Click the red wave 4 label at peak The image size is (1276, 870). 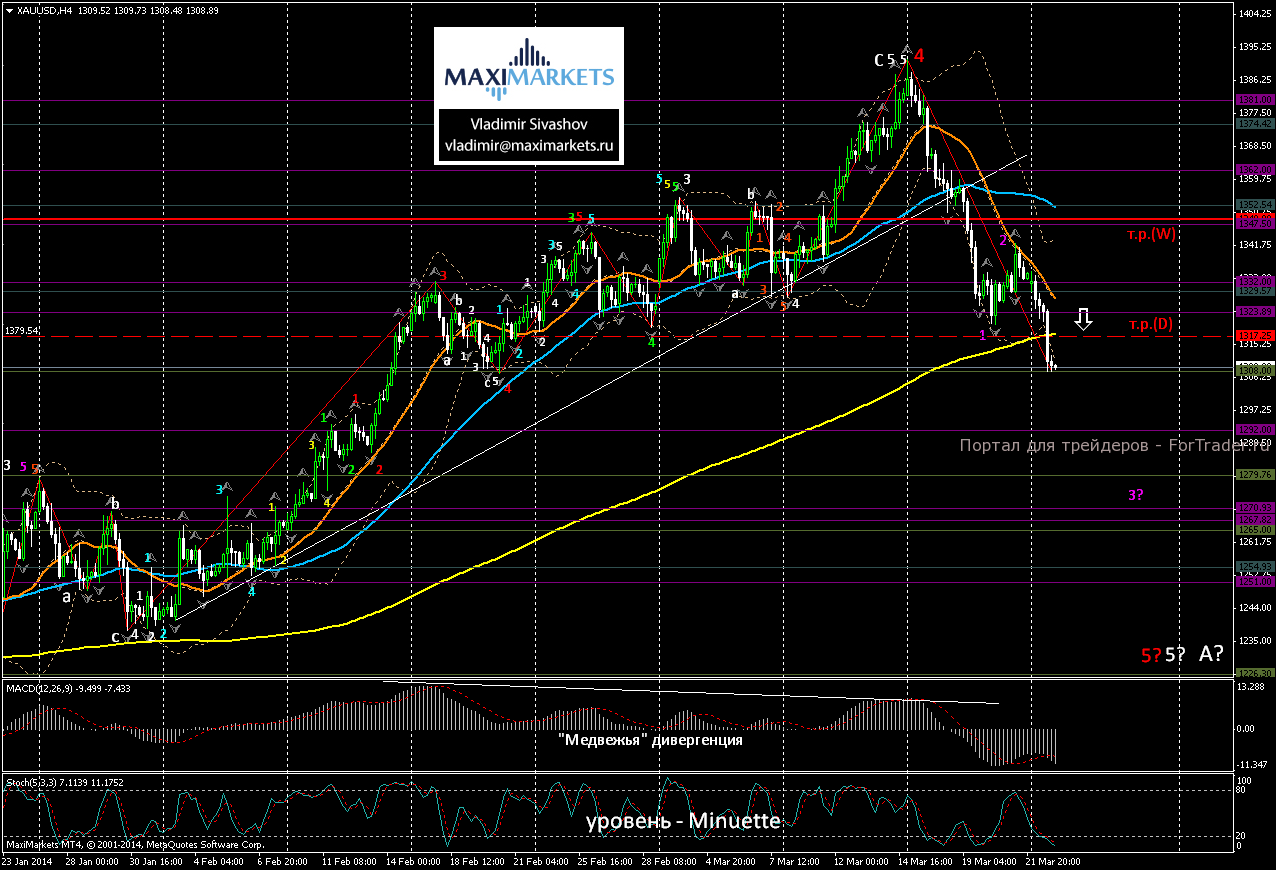[918, 56]
